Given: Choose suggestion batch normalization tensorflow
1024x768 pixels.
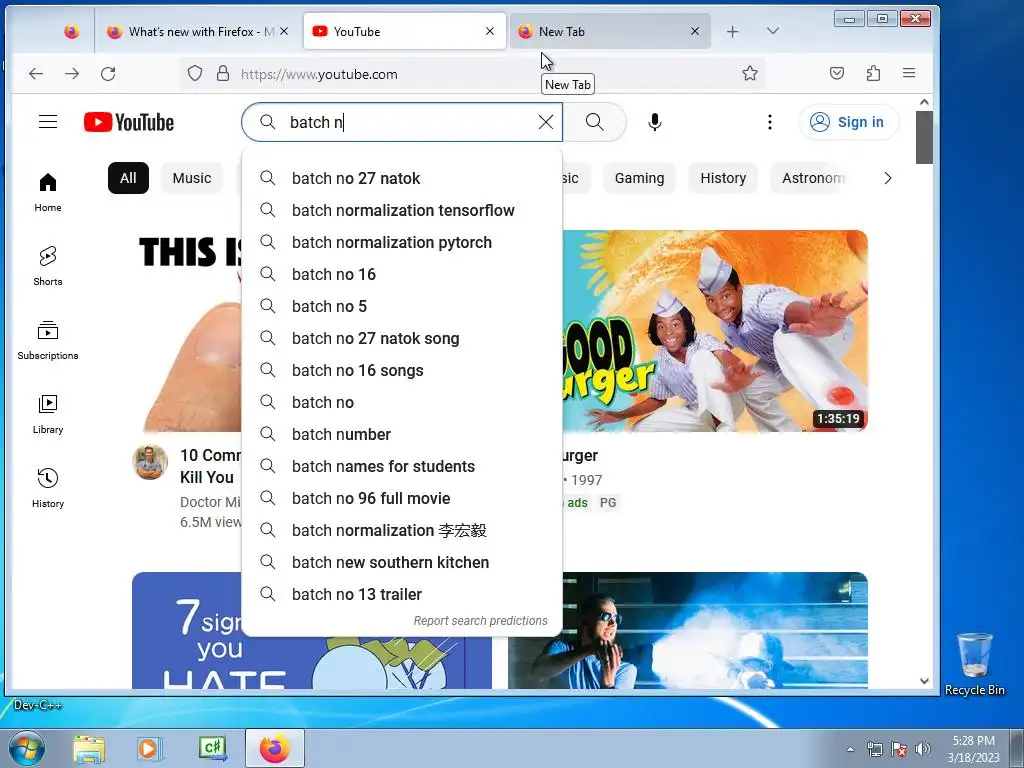Looking at the screenshot, I should click(x=402, y=210).
